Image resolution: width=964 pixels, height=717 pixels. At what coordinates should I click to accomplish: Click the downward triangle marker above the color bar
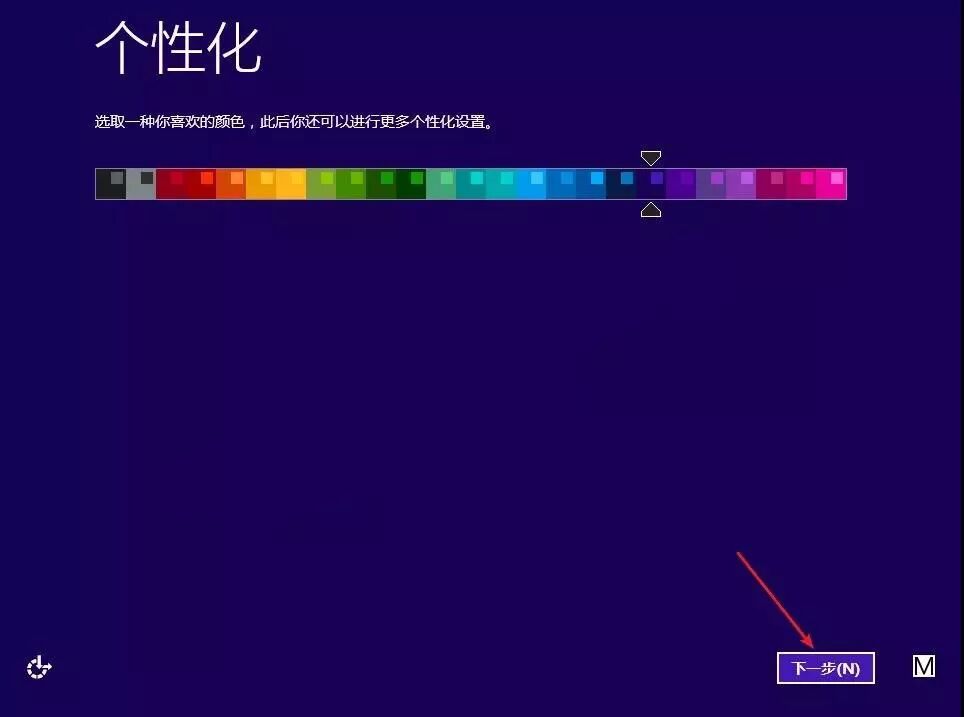pyautogui.click(x=651, y=158)
